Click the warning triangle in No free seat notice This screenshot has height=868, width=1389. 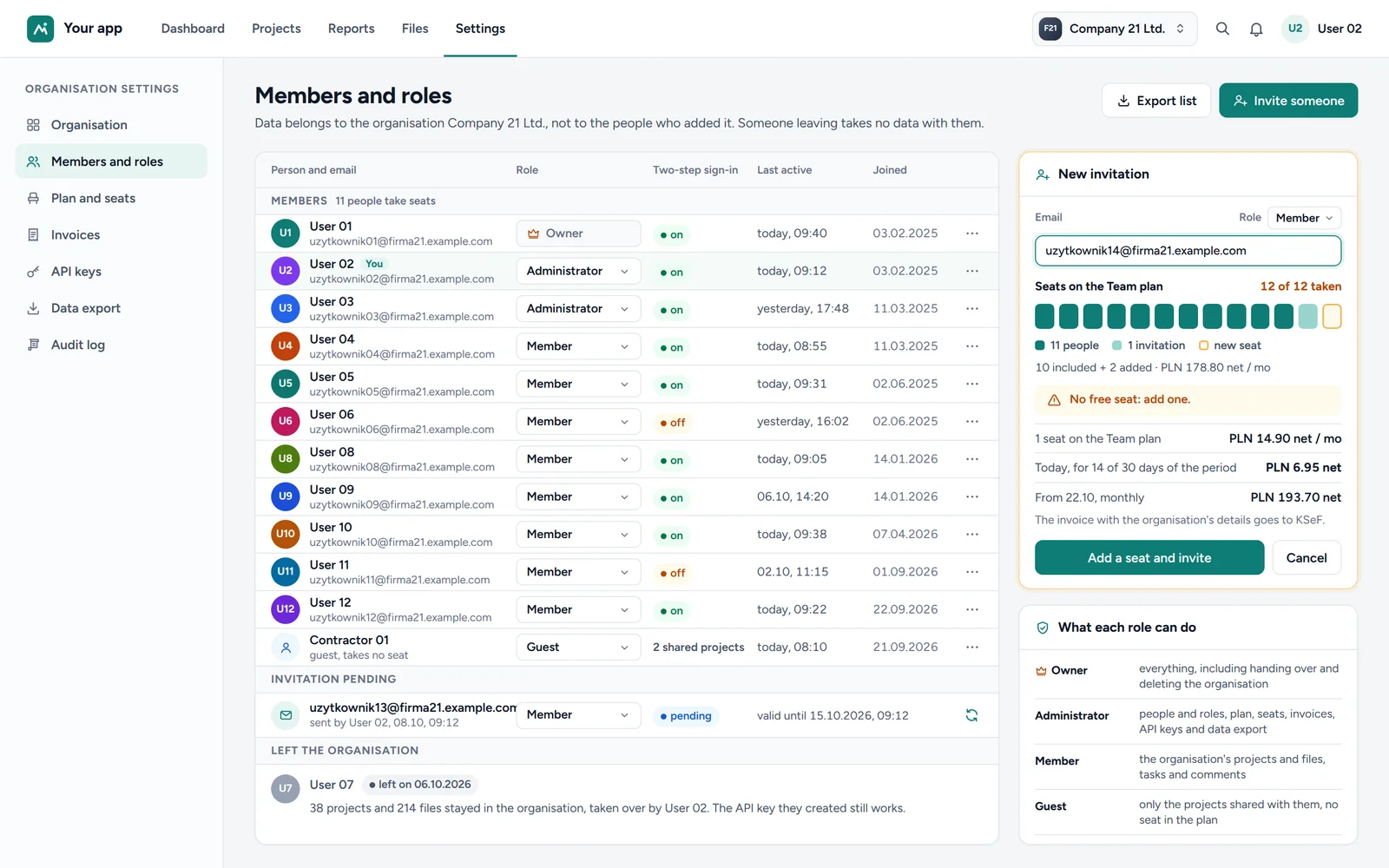click(1054, 400)
